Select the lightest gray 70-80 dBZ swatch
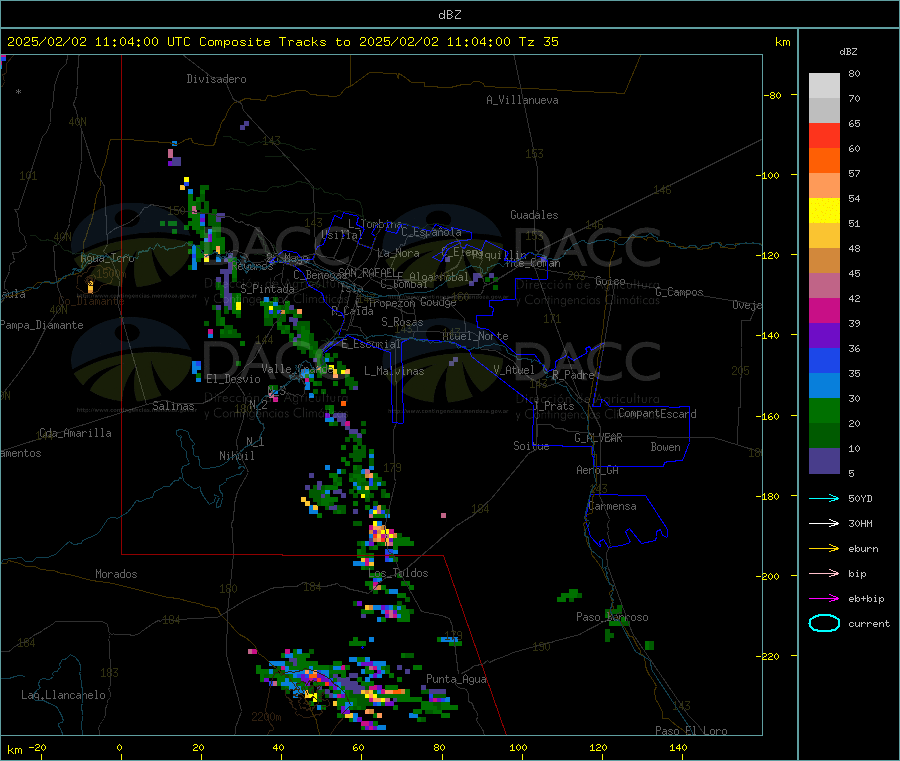 tap(824, 86)
